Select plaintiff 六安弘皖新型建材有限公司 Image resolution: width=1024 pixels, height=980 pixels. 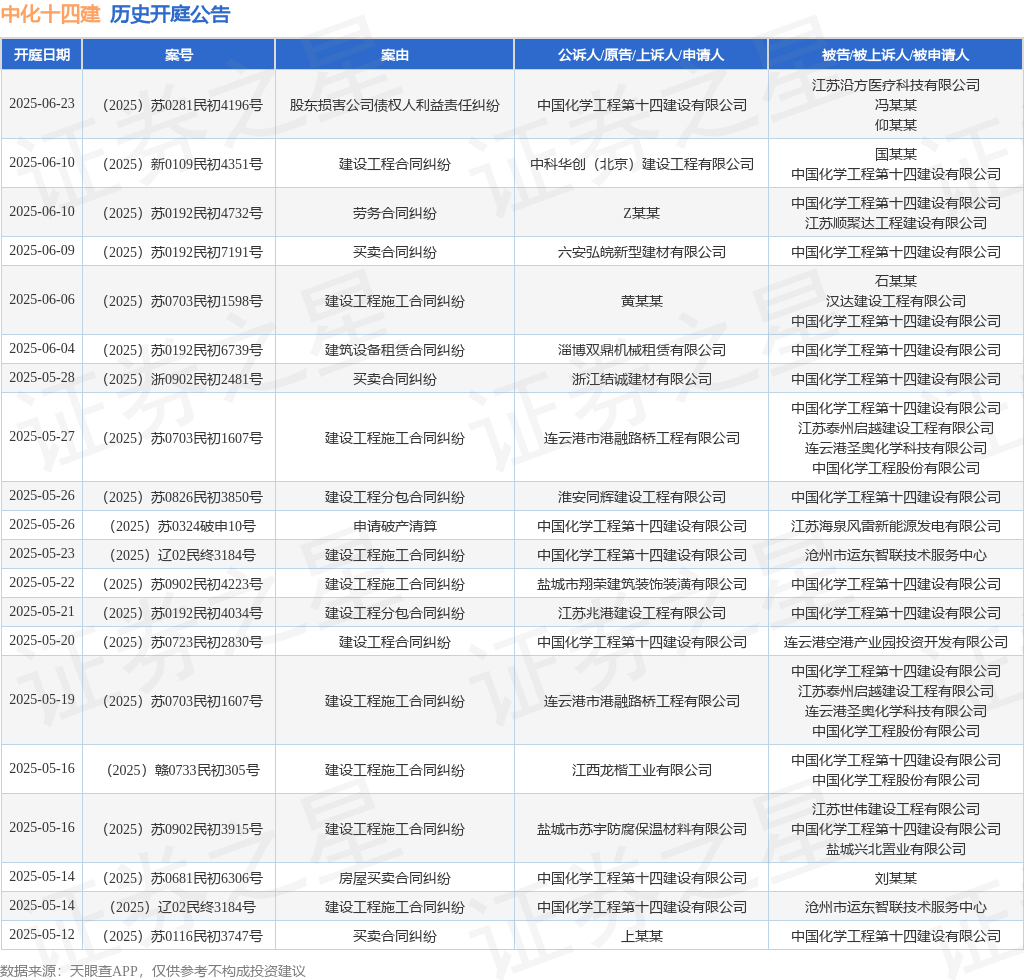click(x=641, y=252)
